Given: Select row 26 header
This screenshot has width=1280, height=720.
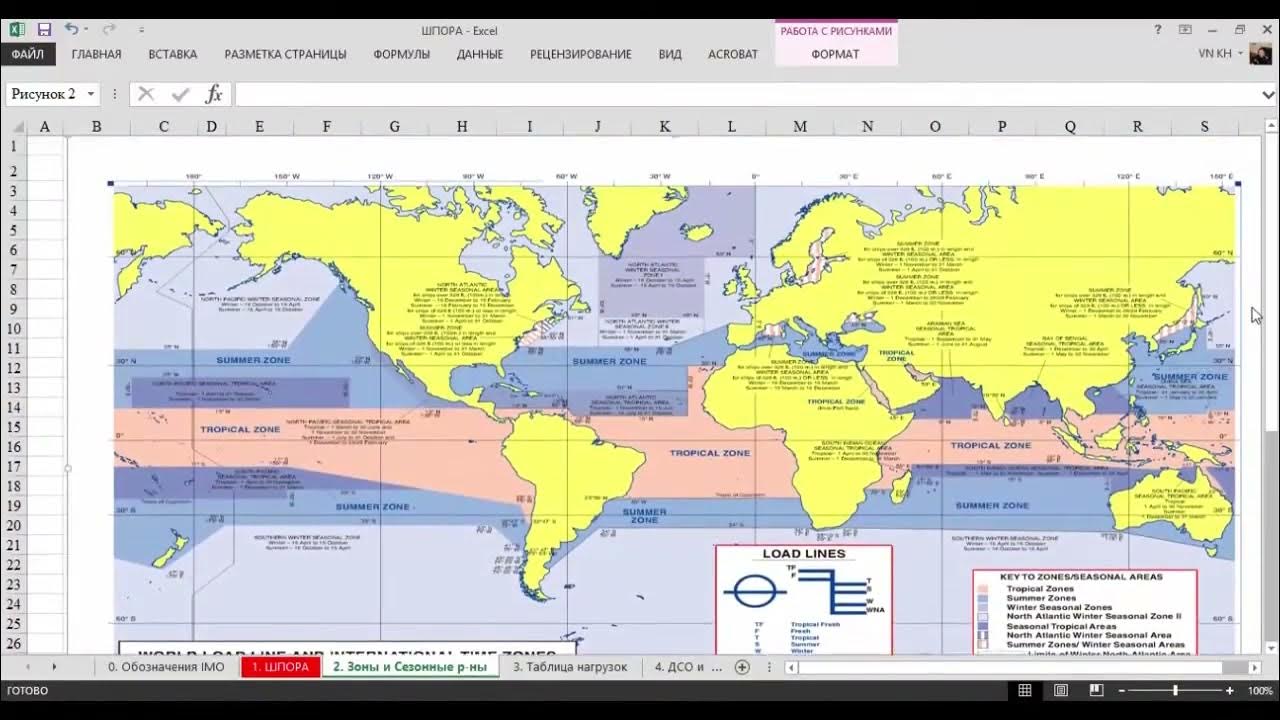Looking at the screenshot, I should 13,644.
